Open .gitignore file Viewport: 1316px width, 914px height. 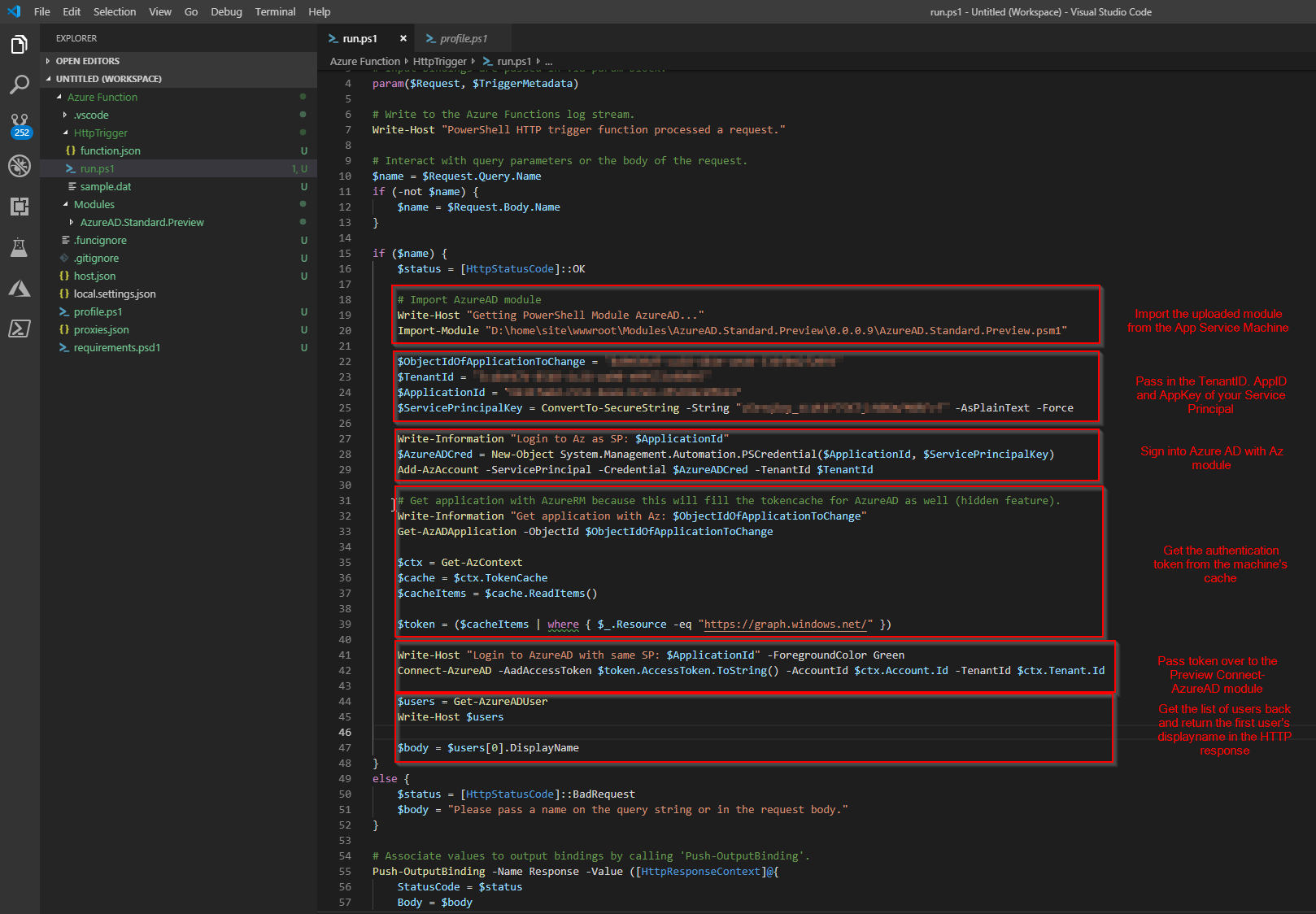pyautogui.click(x=179, y=258)
